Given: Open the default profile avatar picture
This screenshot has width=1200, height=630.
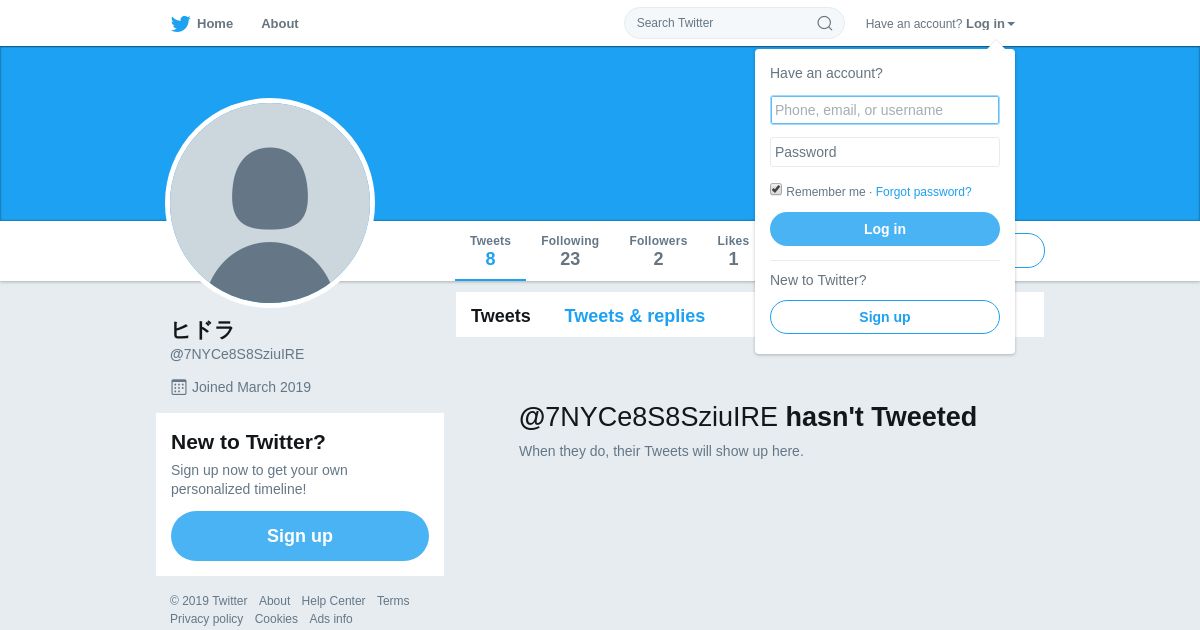Looking at the screenshot, I should tap(270, 203).
